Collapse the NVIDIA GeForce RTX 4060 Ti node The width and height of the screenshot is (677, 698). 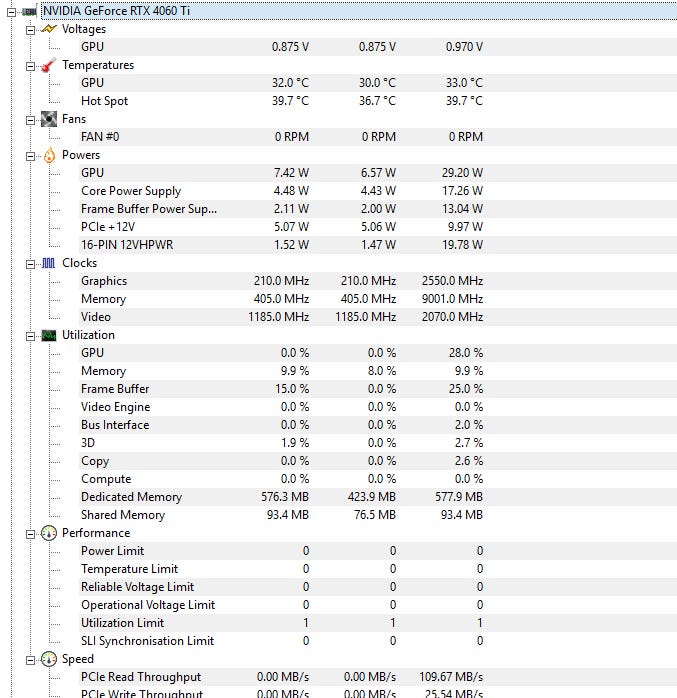coord(12,12)
